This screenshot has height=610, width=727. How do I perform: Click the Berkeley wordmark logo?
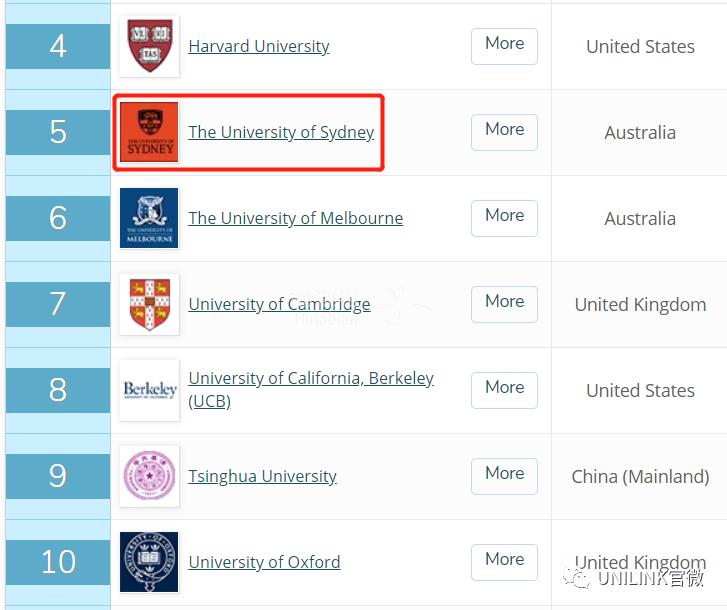point(149,390)
